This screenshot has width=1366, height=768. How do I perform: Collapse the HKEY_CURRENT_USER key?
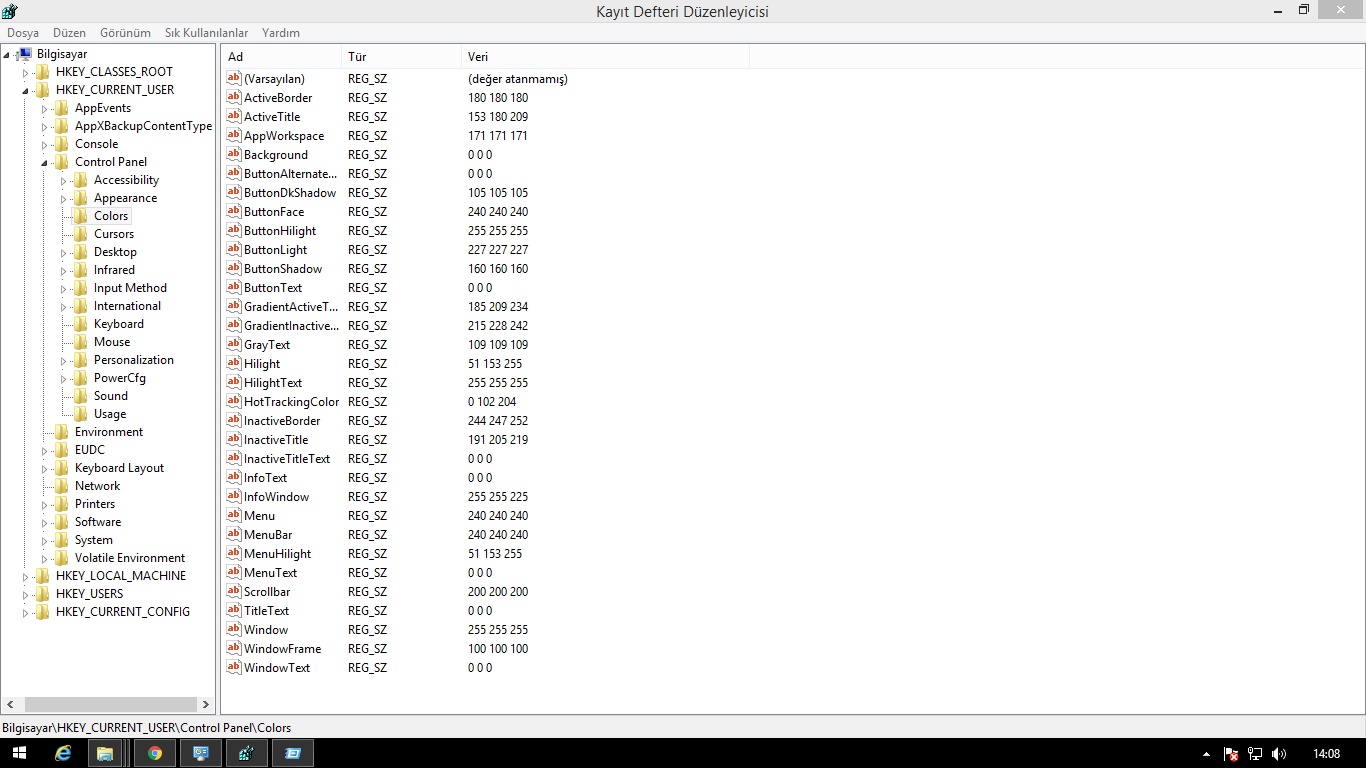point(26,91)
